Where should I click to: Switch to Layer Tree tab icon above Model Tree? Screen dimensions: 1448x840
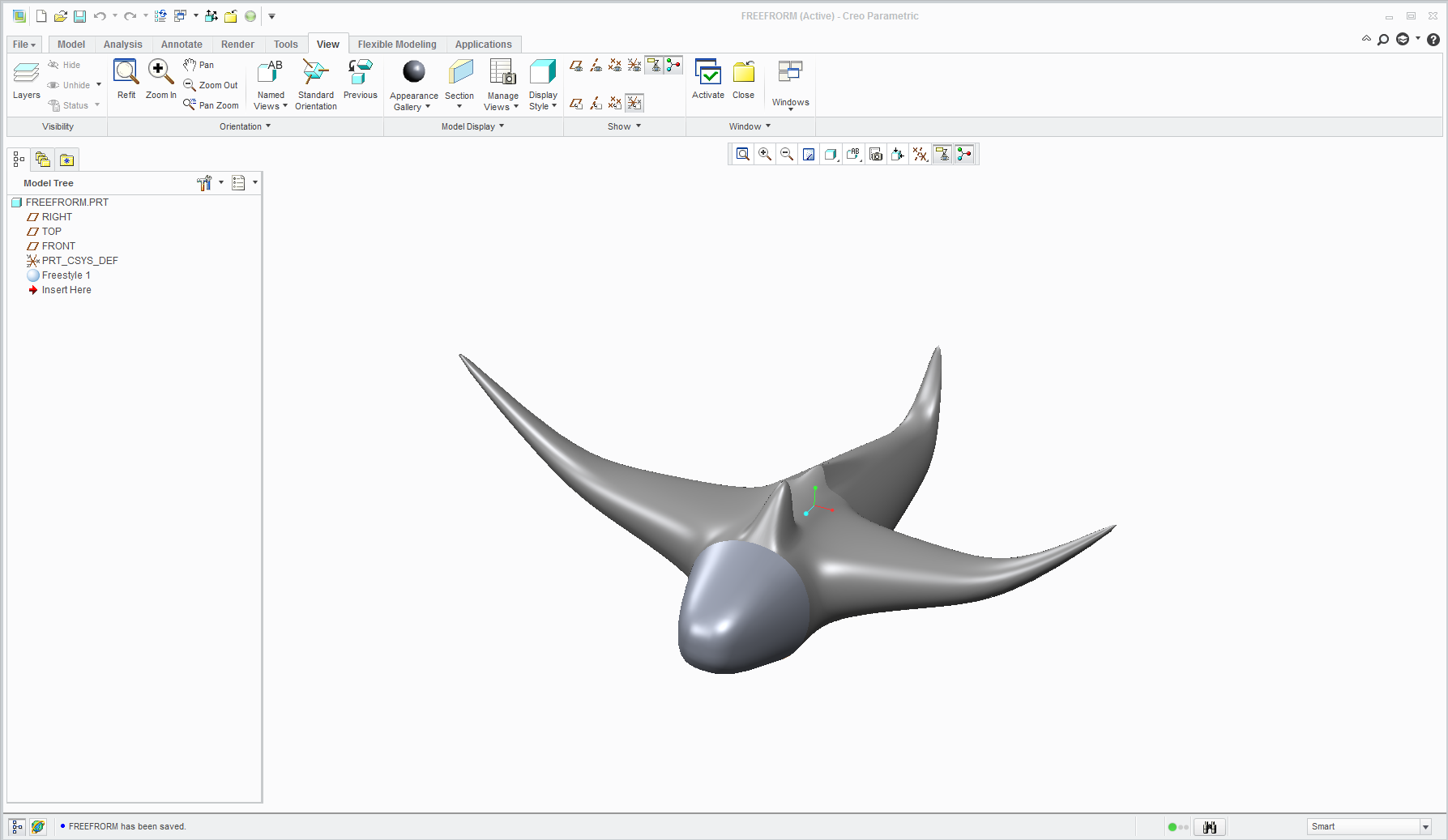coord(43,160)
